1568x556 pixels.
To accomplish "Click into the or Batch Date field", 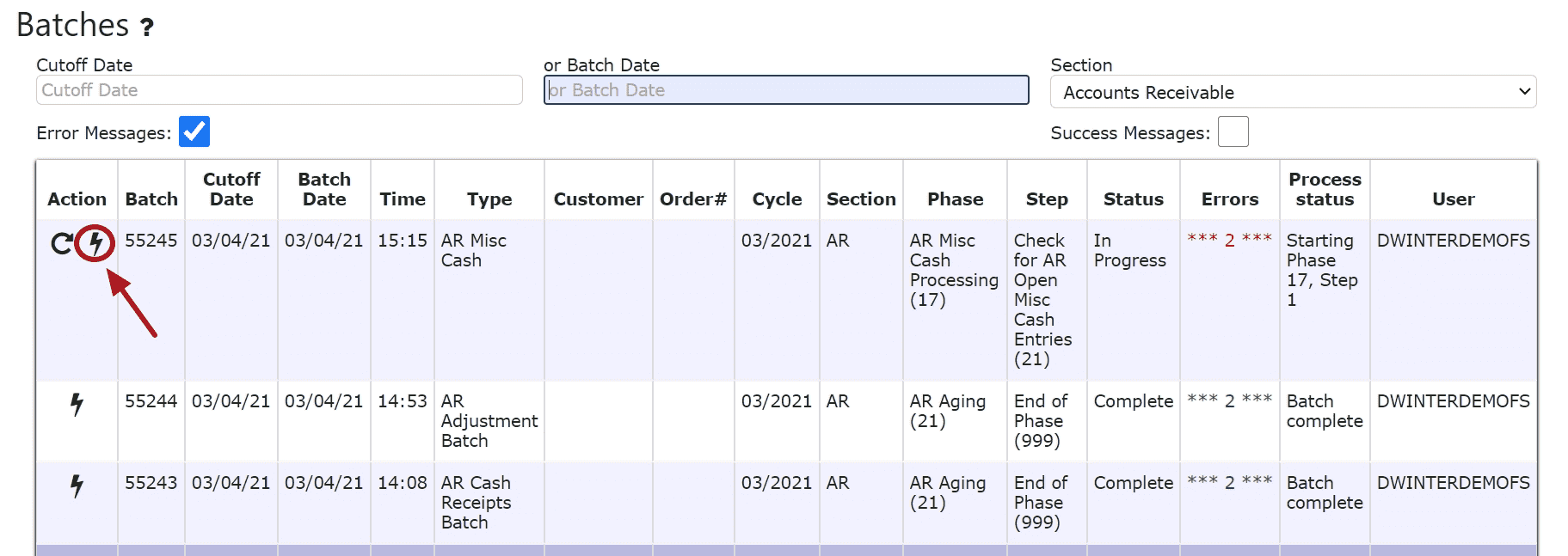I will point(785,90).
